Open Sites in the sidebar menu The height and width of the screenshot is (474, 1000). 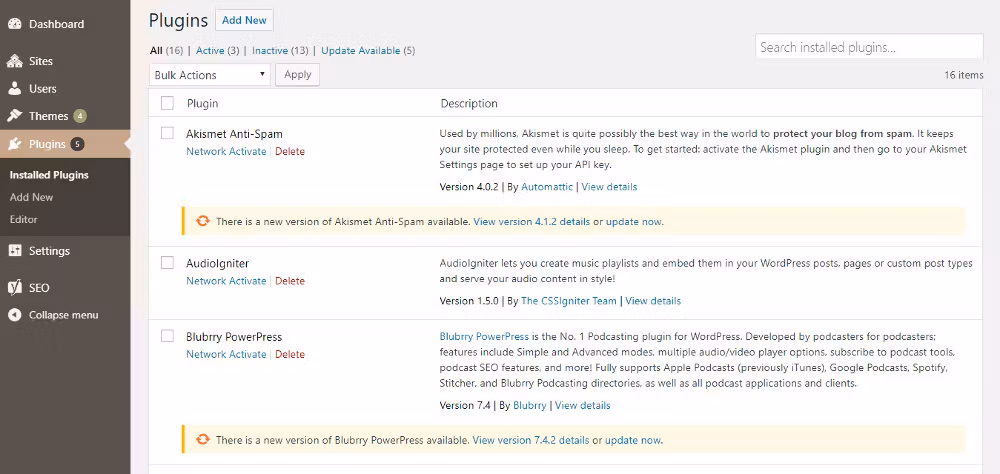(41, 61)
